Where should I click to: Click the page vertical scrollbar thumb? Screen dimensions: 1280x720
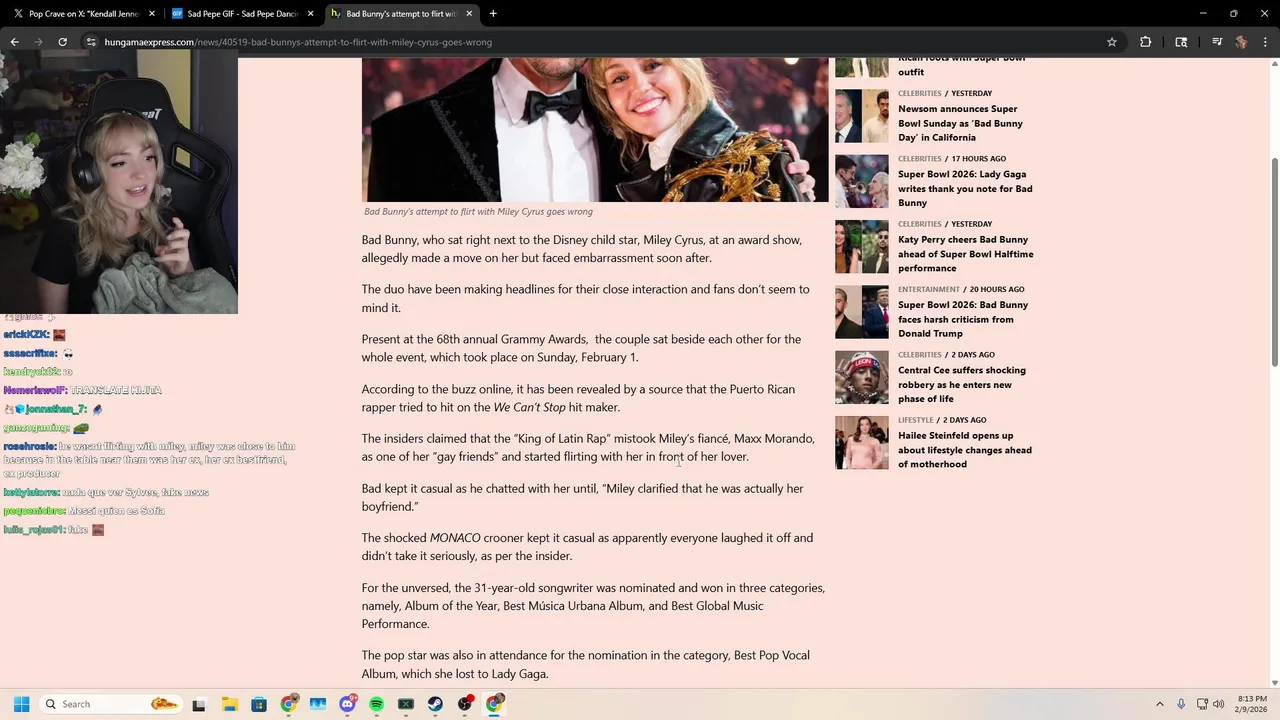1274,262
